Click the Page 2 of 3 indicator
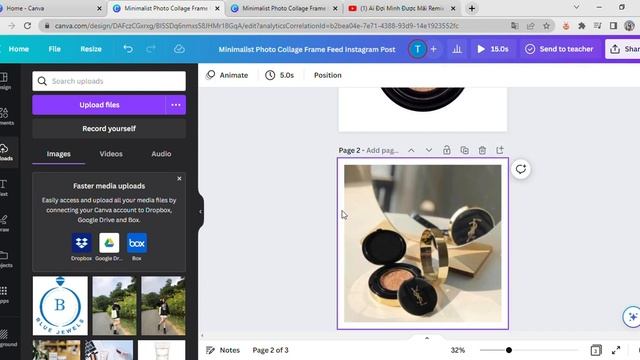The image size is (640, 360). 270,350
